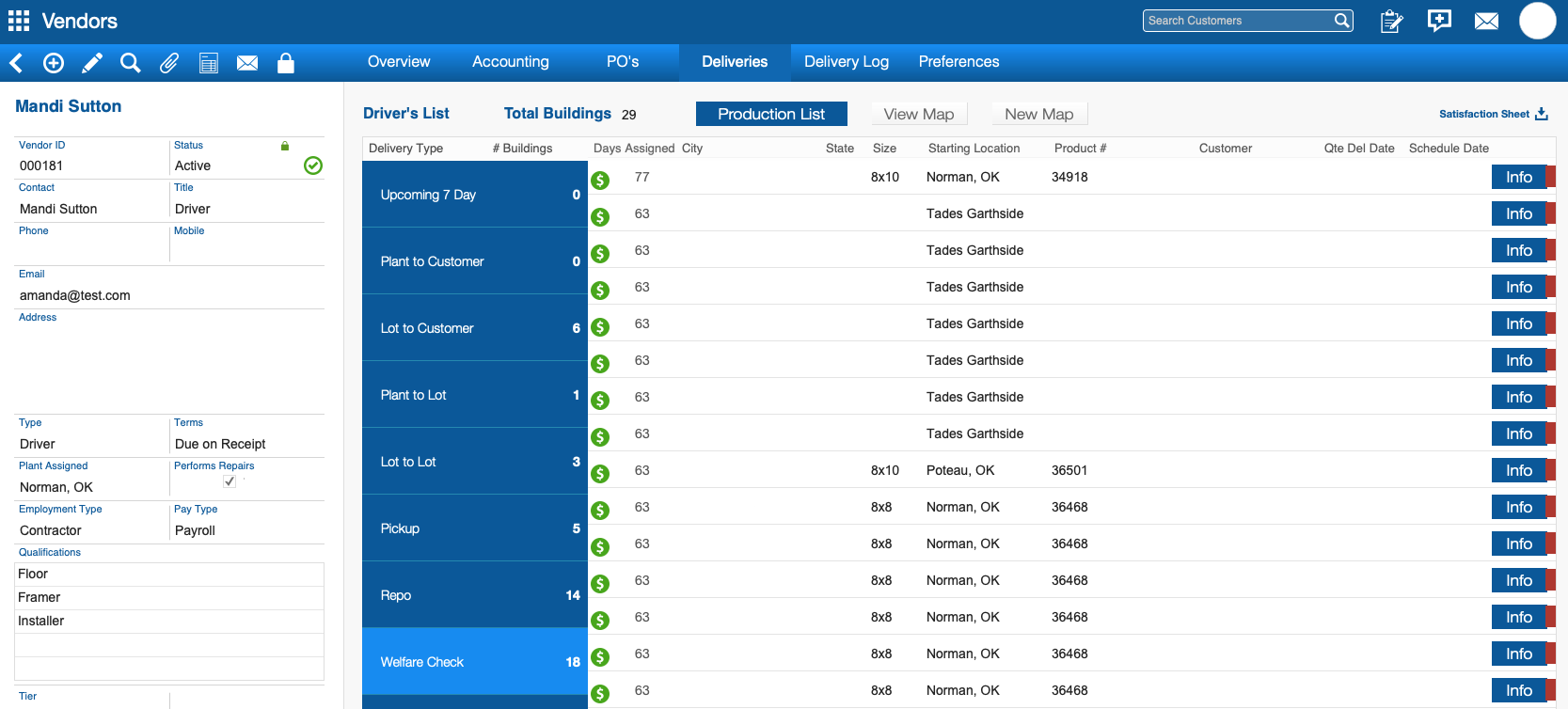Click Info on the Poteau, OK row
Screen dimensions: 1568x709
tap(1519, 470)
